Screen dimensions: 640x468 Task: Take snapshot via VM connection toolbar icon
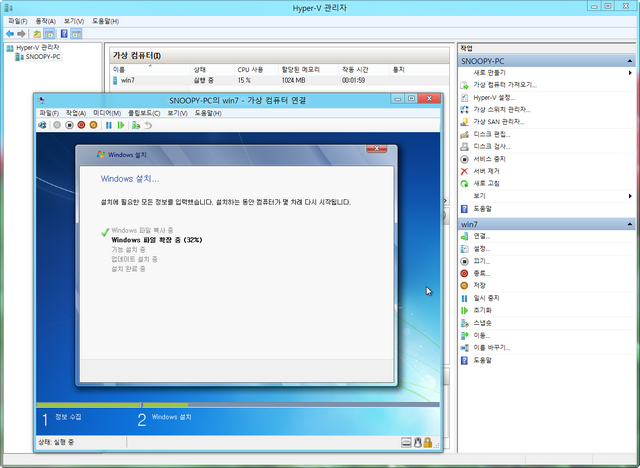tap(136, 125)
